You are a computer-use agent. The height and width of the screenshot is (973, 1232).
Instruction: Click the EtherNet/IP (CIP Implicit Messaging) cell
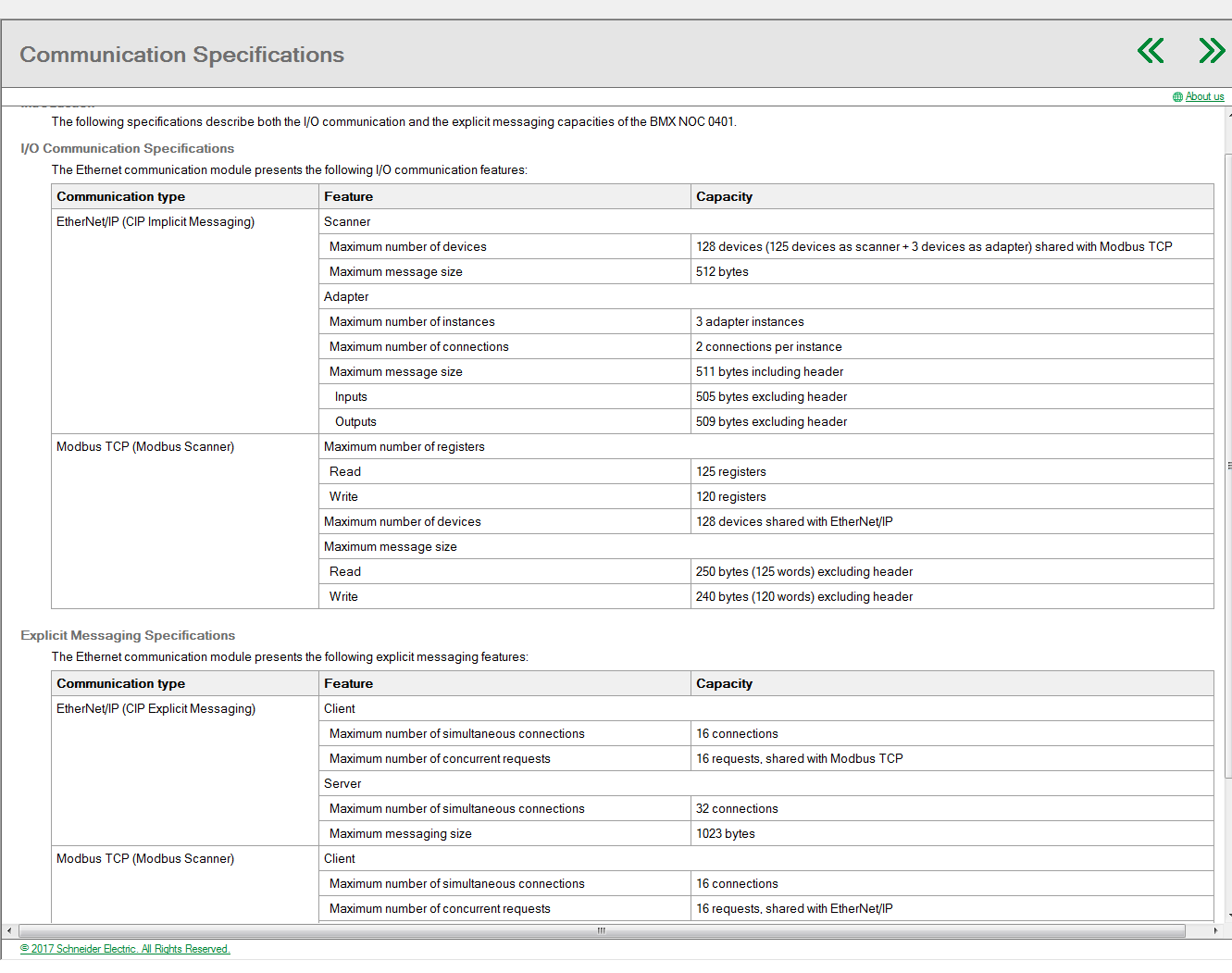(156, 221)
